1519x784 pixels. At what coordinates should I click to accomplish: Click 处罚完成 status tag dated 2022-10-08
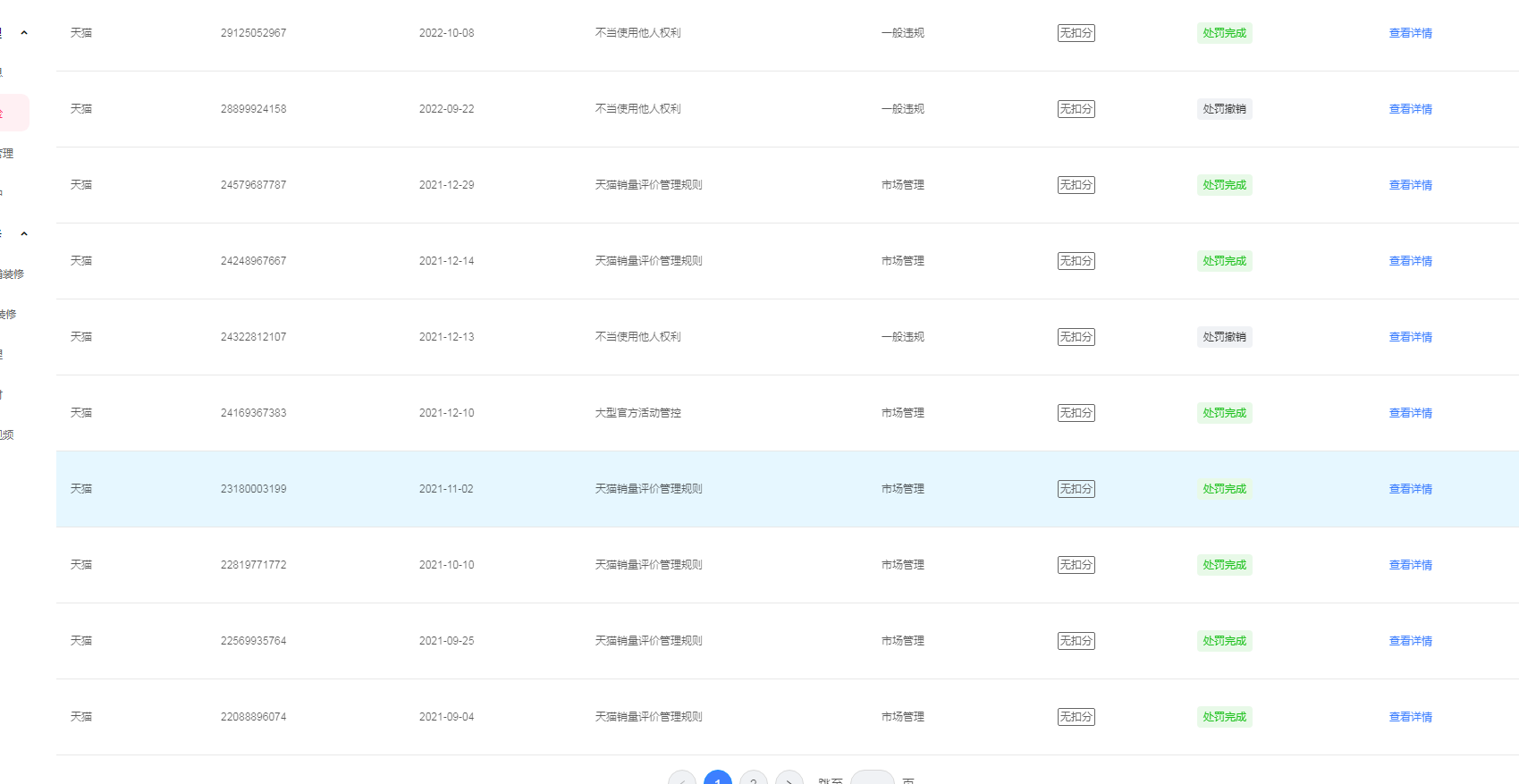tap(1224, 33)
